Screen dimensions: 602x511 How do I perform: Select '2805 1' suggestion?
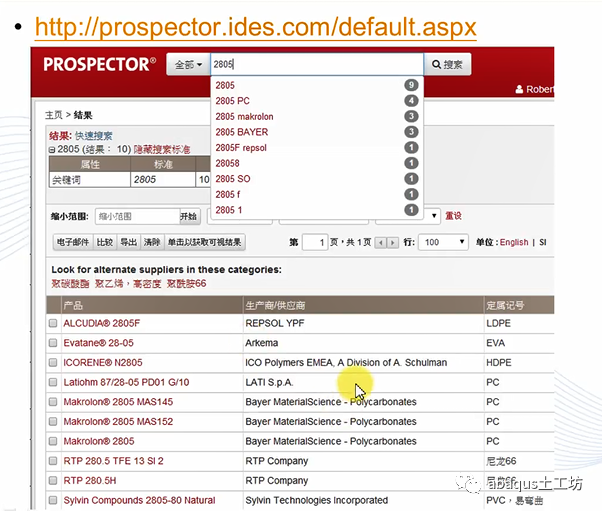[317, 210]
